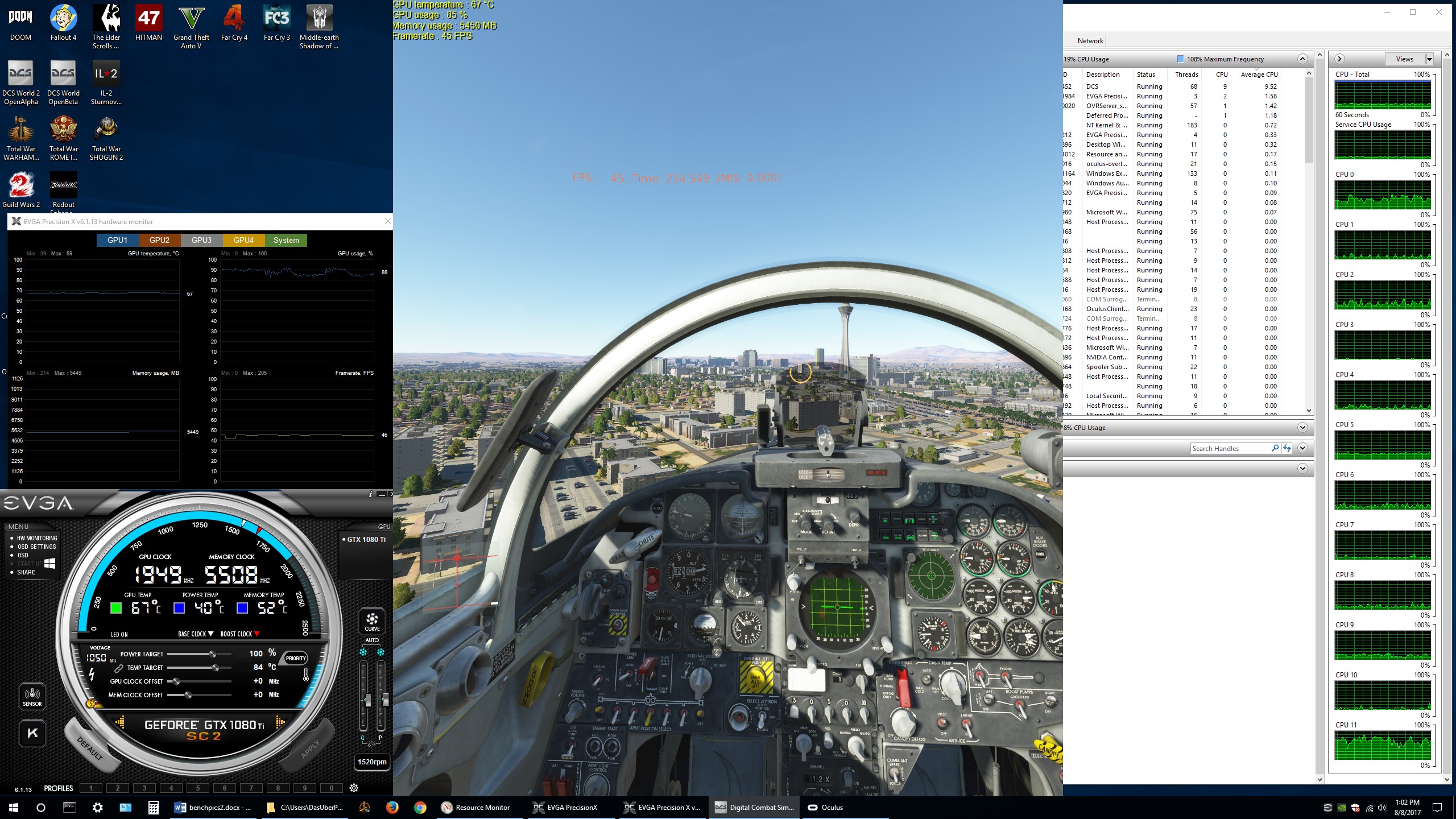
Task: Click the 1520rpm fan speed readout
Action: click(372, 762)
